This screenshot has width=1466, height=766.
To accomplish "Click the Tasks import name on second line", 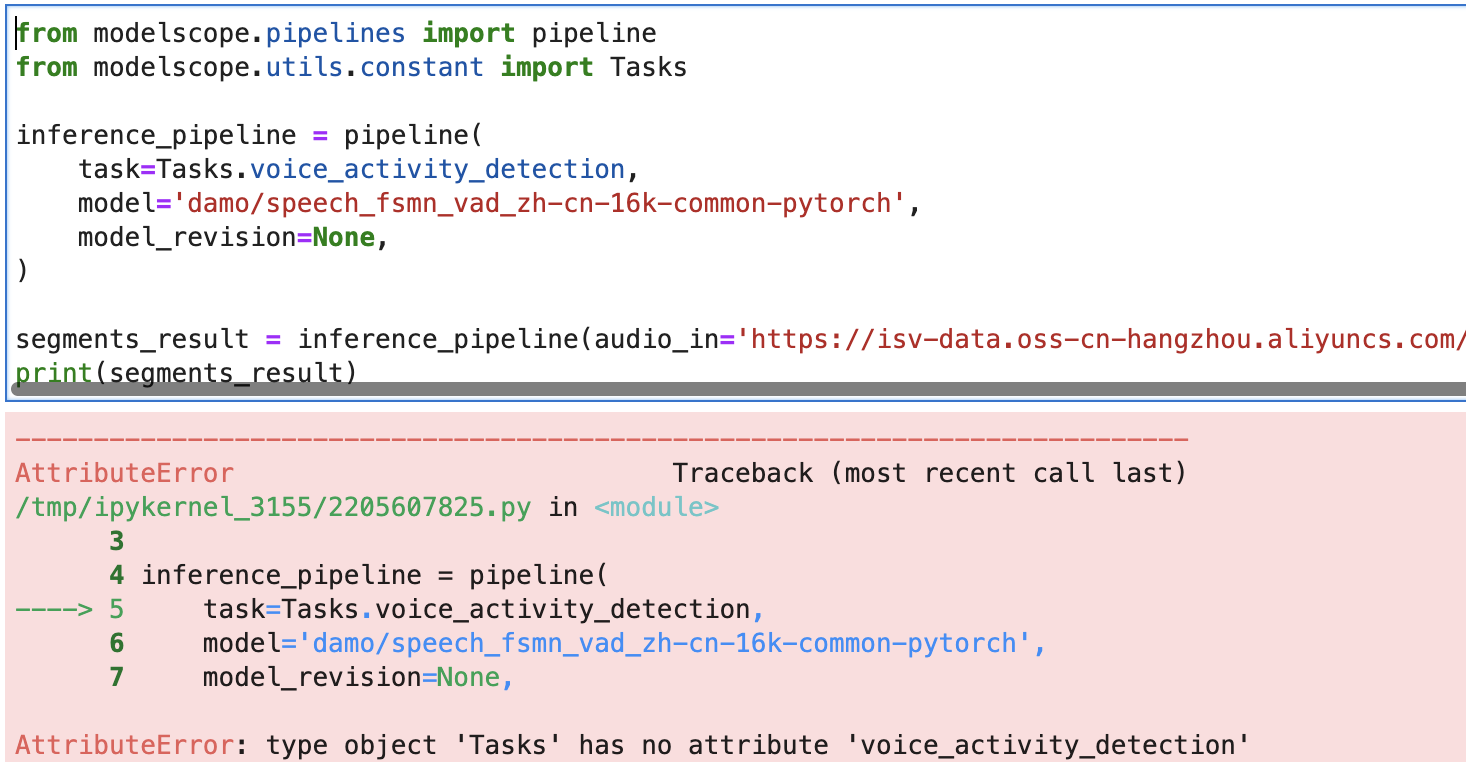I will [x=648, y=67].
